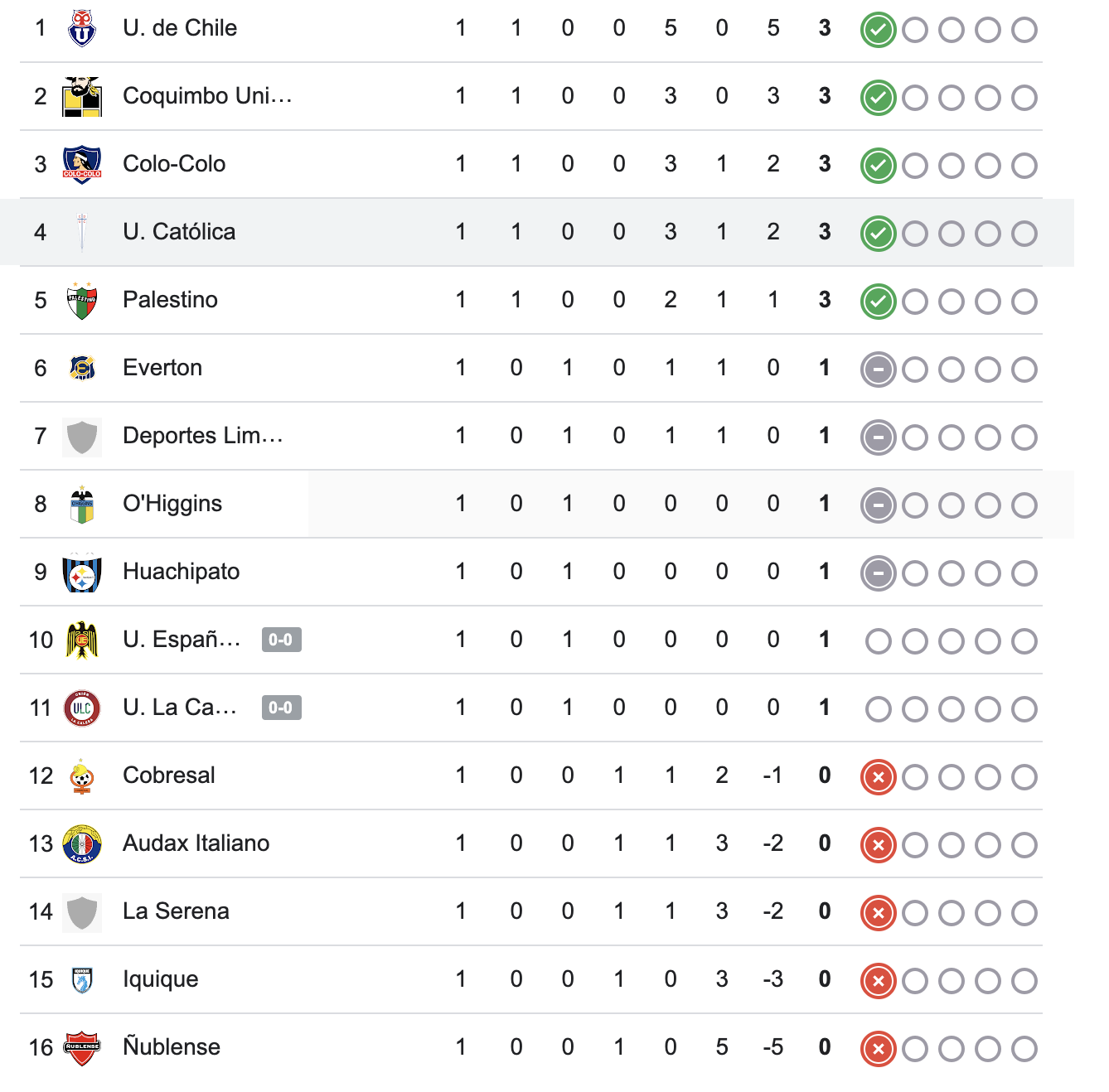Open the U. Católica club crest
This screenshot has width=1109, height=1092.
click(81, 231)
